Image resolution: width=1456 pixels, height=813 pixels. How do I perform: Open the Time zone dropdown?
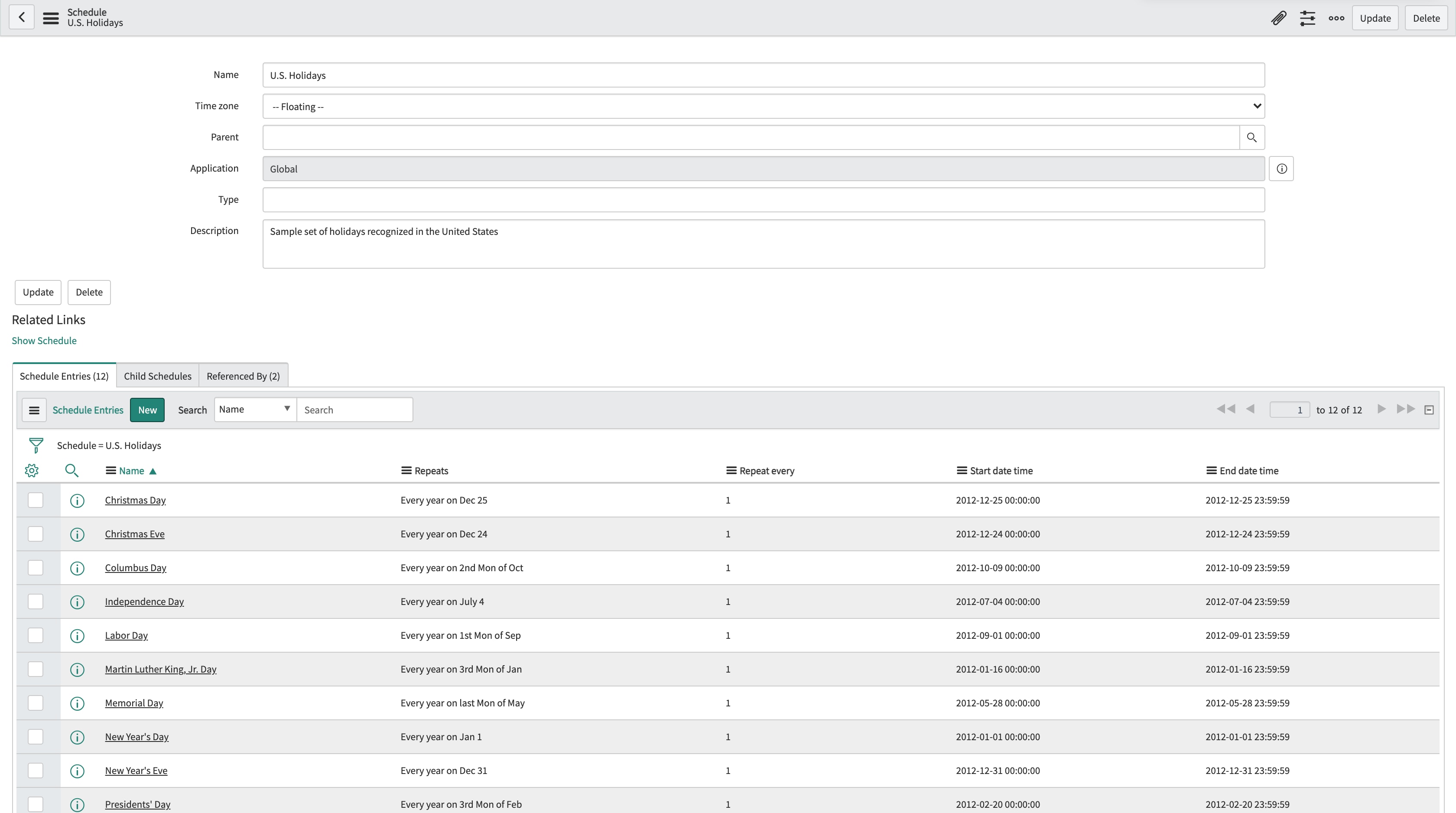1256,106
